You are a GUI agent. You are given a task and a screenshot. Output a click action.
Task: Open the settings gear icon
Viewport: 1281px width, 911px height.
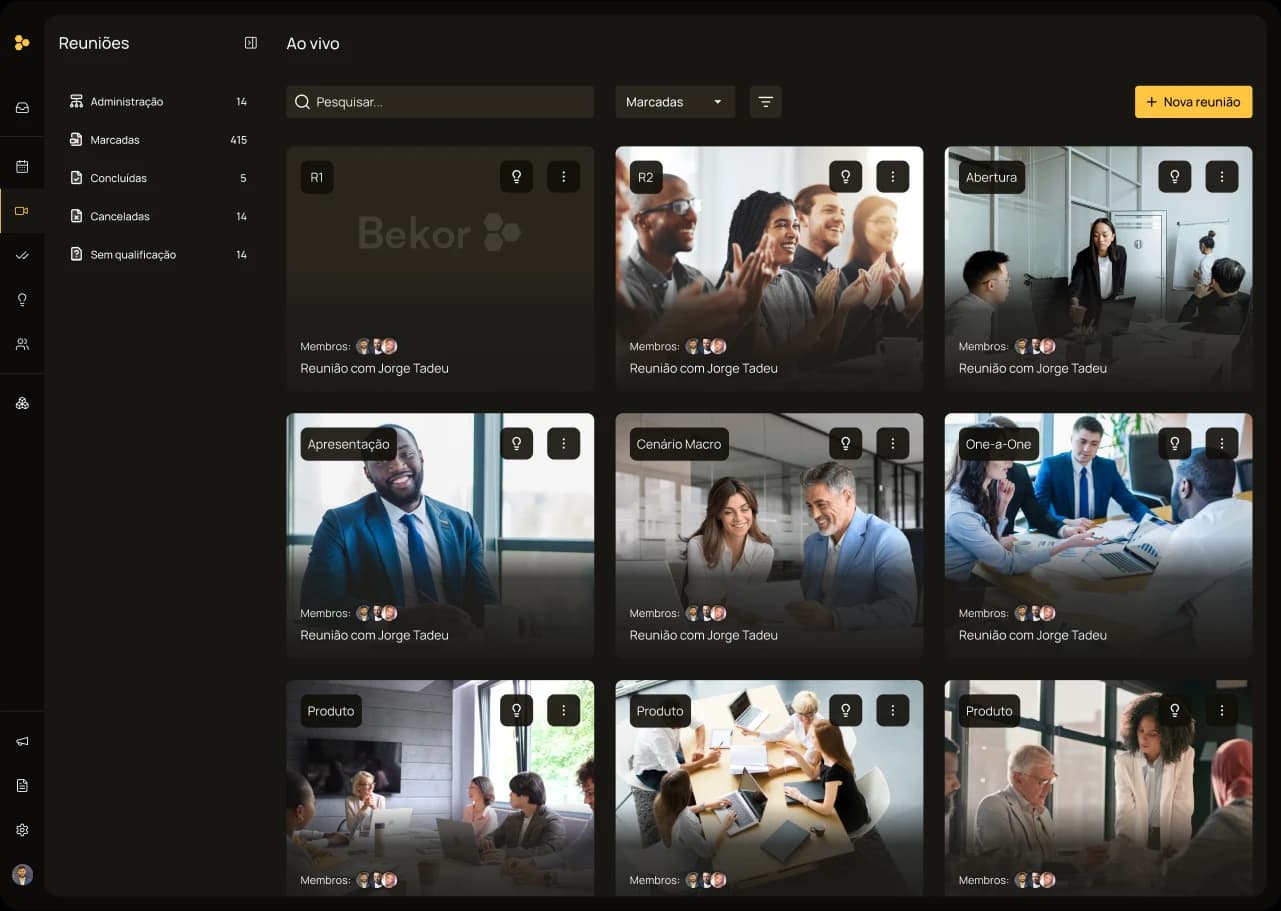point(22,830)
